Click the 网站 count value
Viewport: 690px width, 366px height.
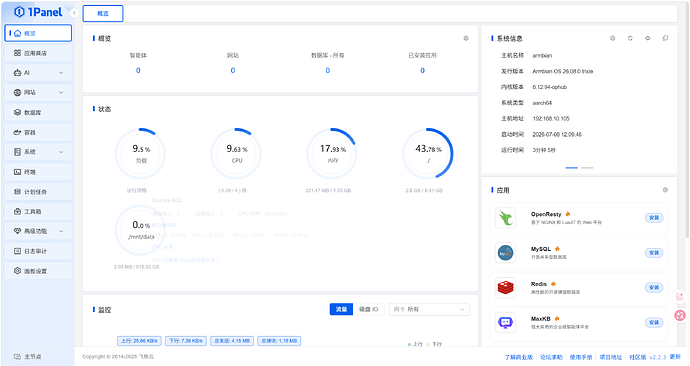click(233, 70)
